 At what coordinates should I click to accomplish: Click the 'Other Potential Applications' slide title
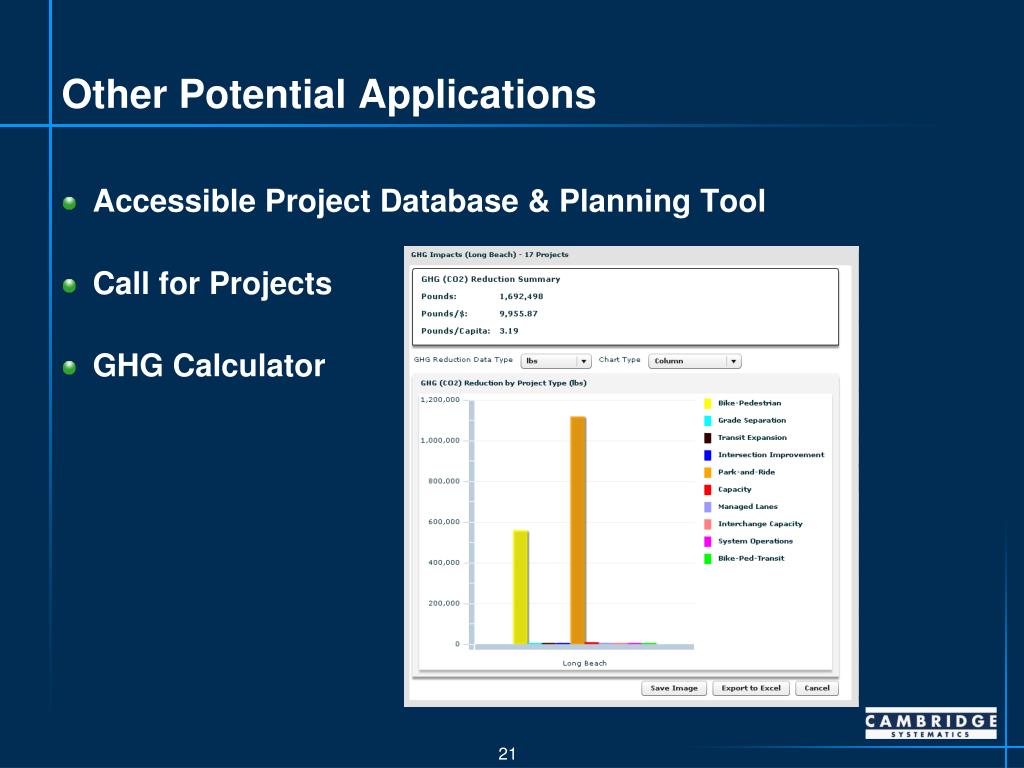point(328,95)
